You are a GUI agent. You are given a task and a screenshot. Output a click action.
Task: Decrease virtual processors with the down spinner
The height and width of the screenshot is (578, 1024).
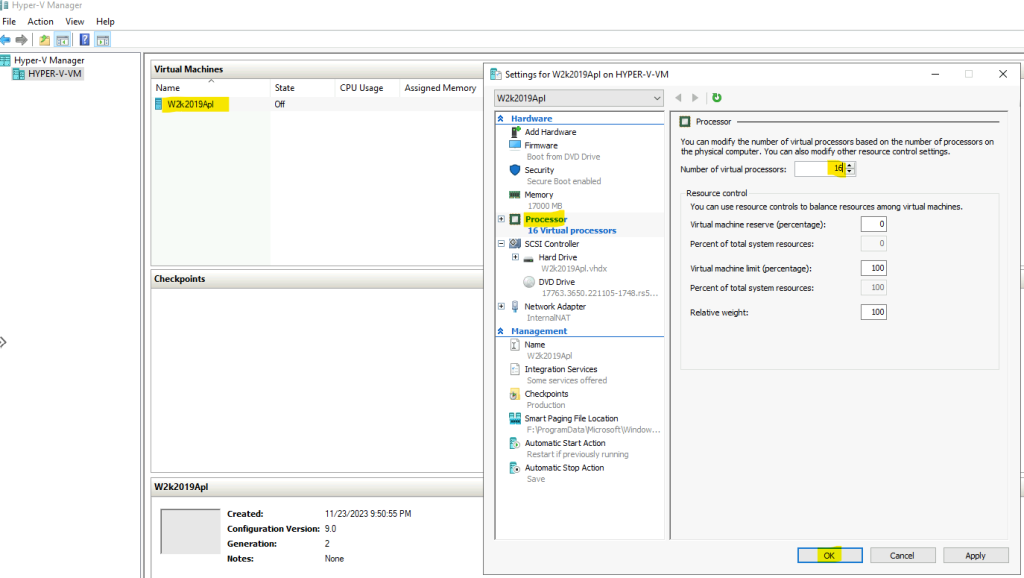point(850,172)
